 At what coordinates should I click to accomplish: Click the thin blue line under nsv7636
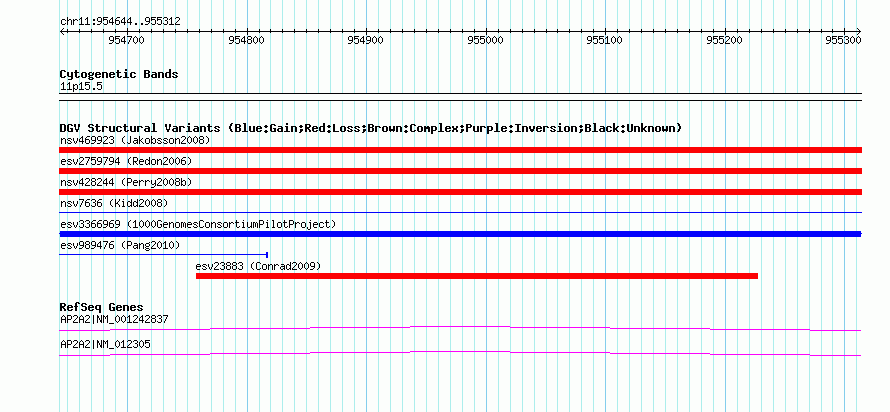pos(460,213)
